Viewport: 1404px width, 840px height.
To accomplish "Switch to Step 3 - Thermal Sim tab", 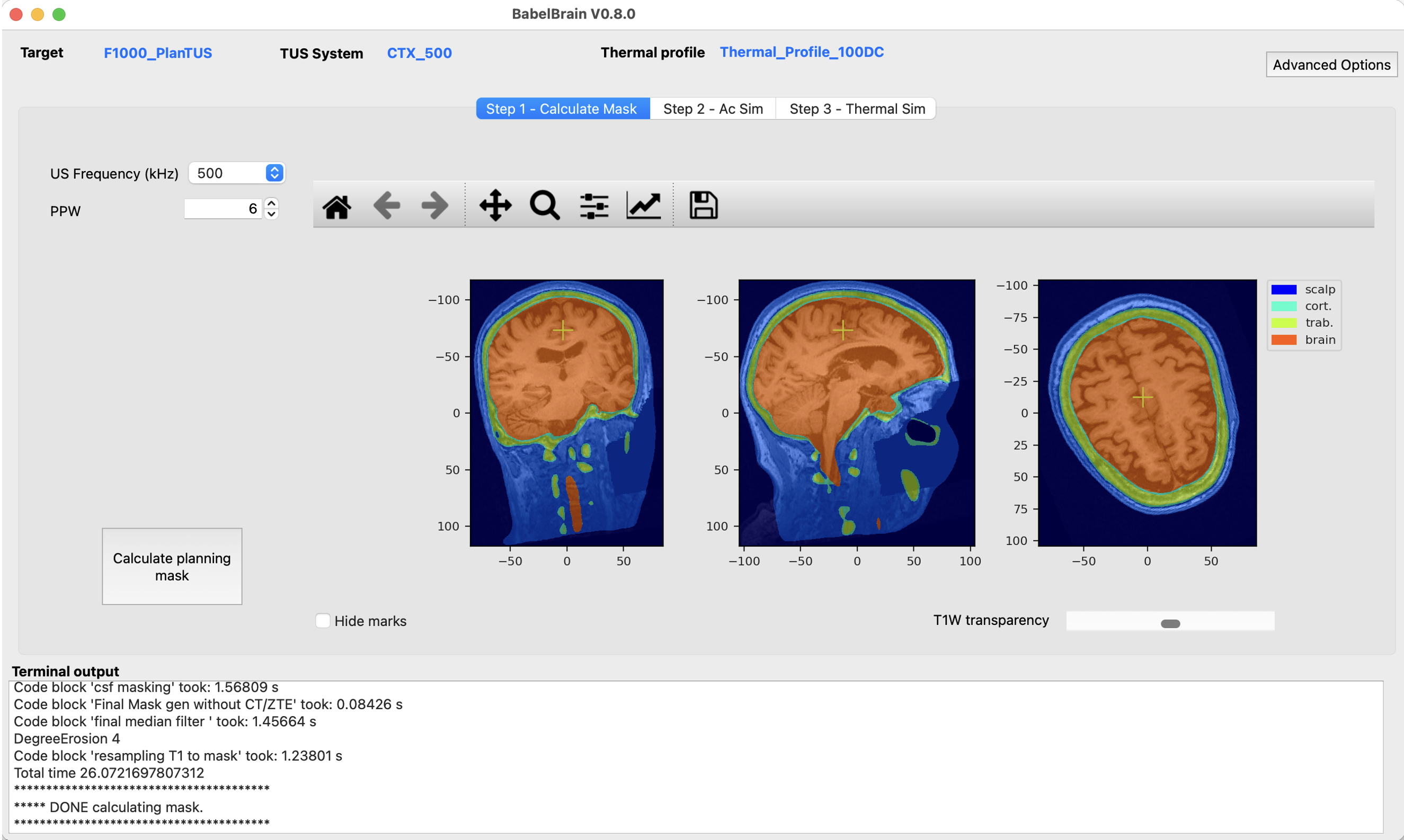I will pos(857,109).
